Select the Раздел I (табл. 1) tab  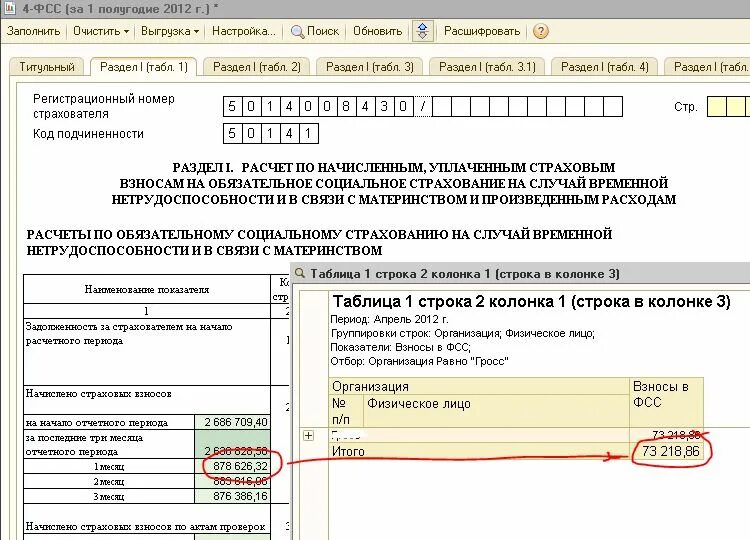(x=143, y=67)
